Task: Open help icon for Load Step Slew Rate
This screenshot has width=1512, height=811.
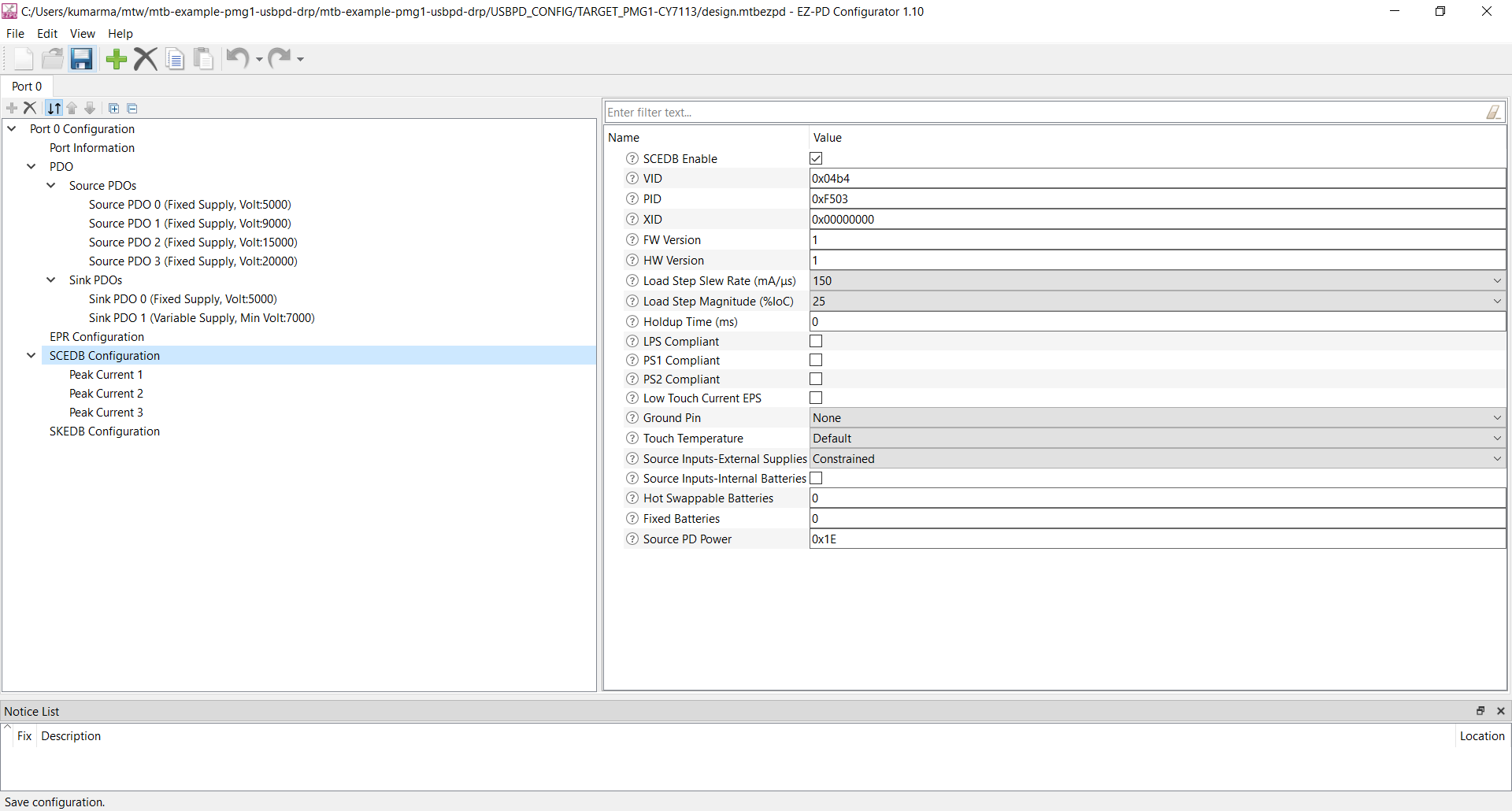Action: [632, 281]
